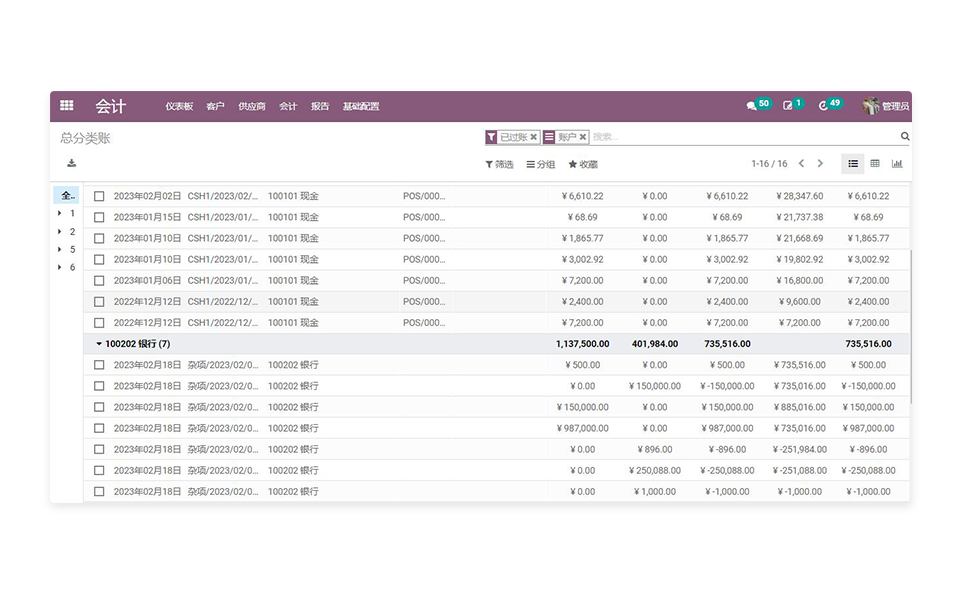Open the 报告 menu
This screenshot has height=593, width=962.
click(320, 106)
